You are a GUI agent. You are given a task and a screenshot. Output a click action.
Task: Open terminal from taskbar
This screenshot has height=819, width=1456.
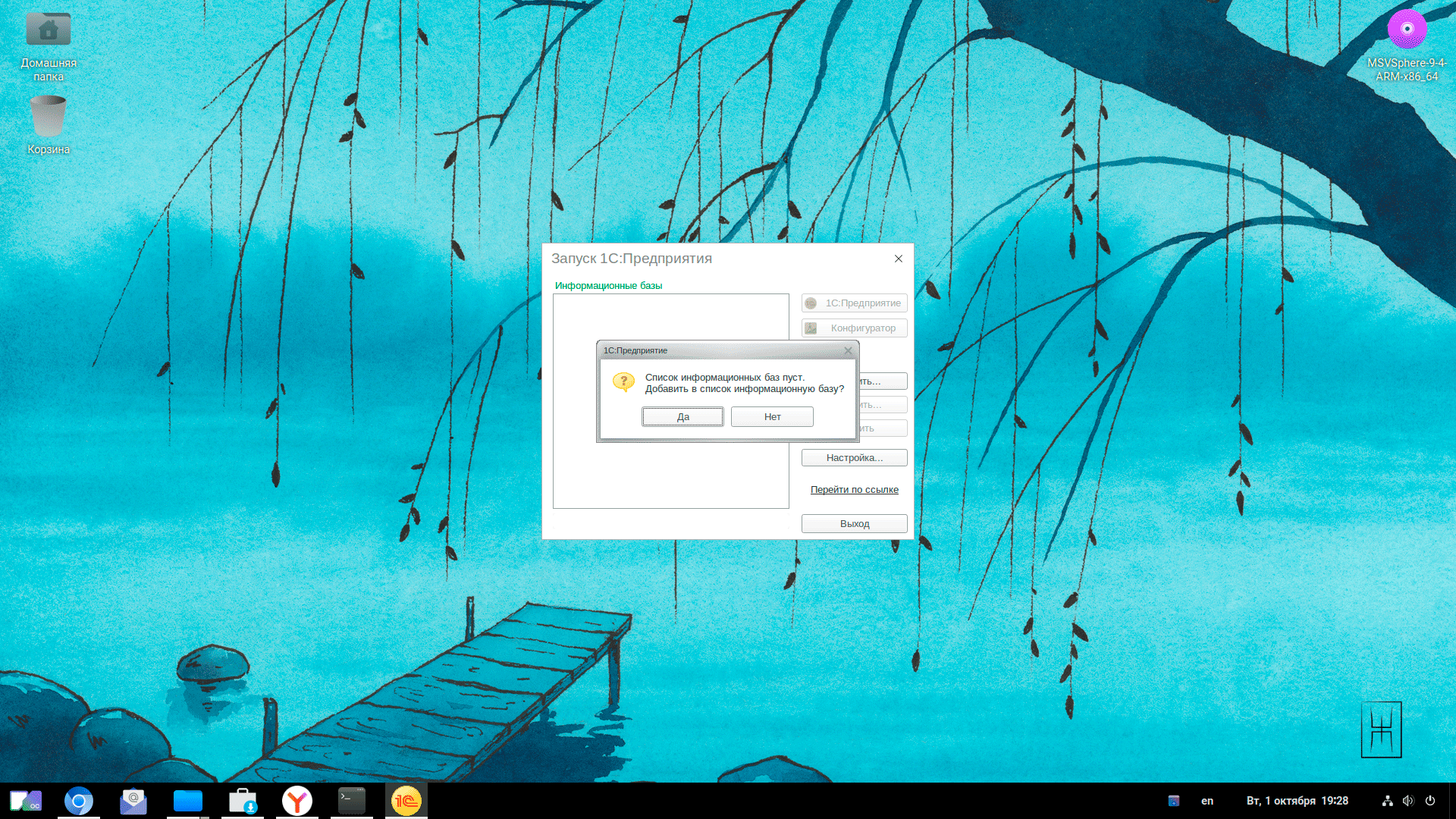click(352, 801)
